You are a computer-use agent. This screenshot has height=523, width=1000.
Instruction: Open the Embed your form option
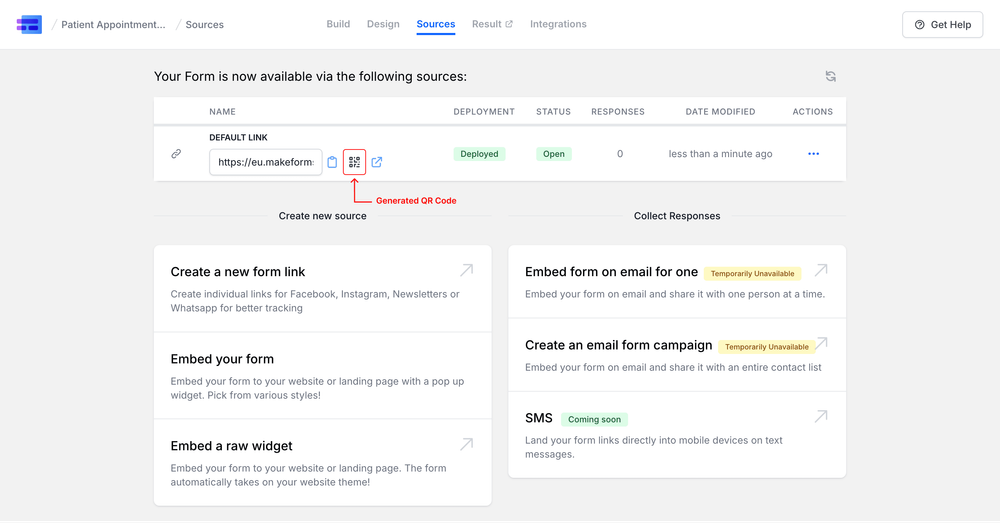[x=322, y=375]
